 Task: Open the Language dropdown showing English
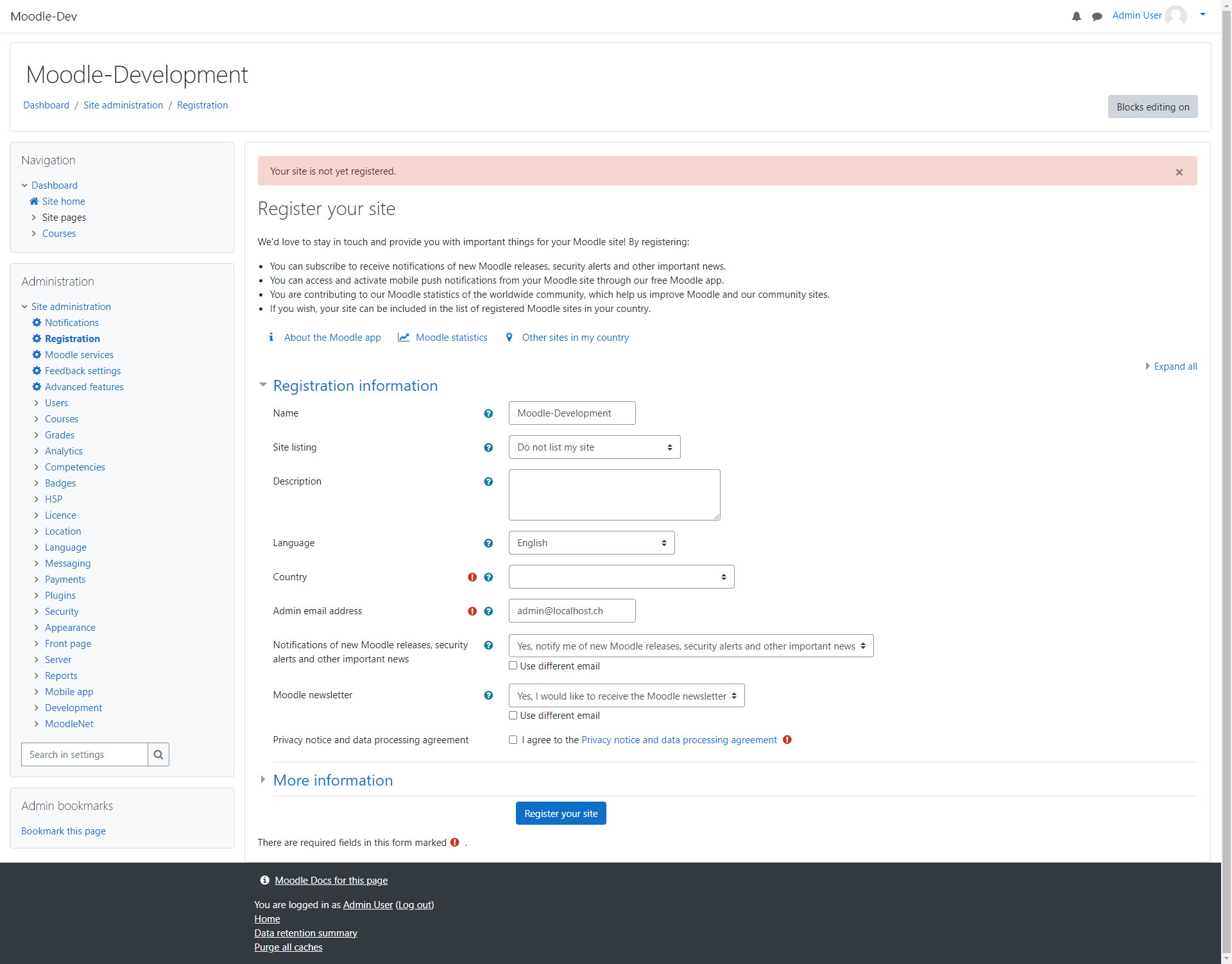coord(592,543)
